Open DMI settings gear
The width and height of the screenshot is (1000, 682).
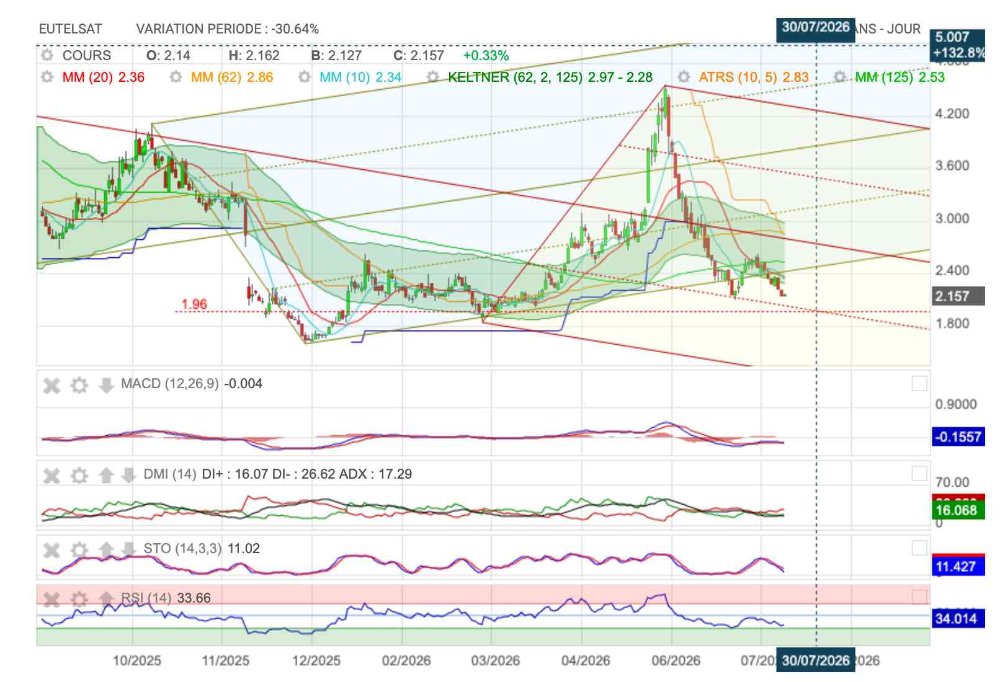coord(79,475)
